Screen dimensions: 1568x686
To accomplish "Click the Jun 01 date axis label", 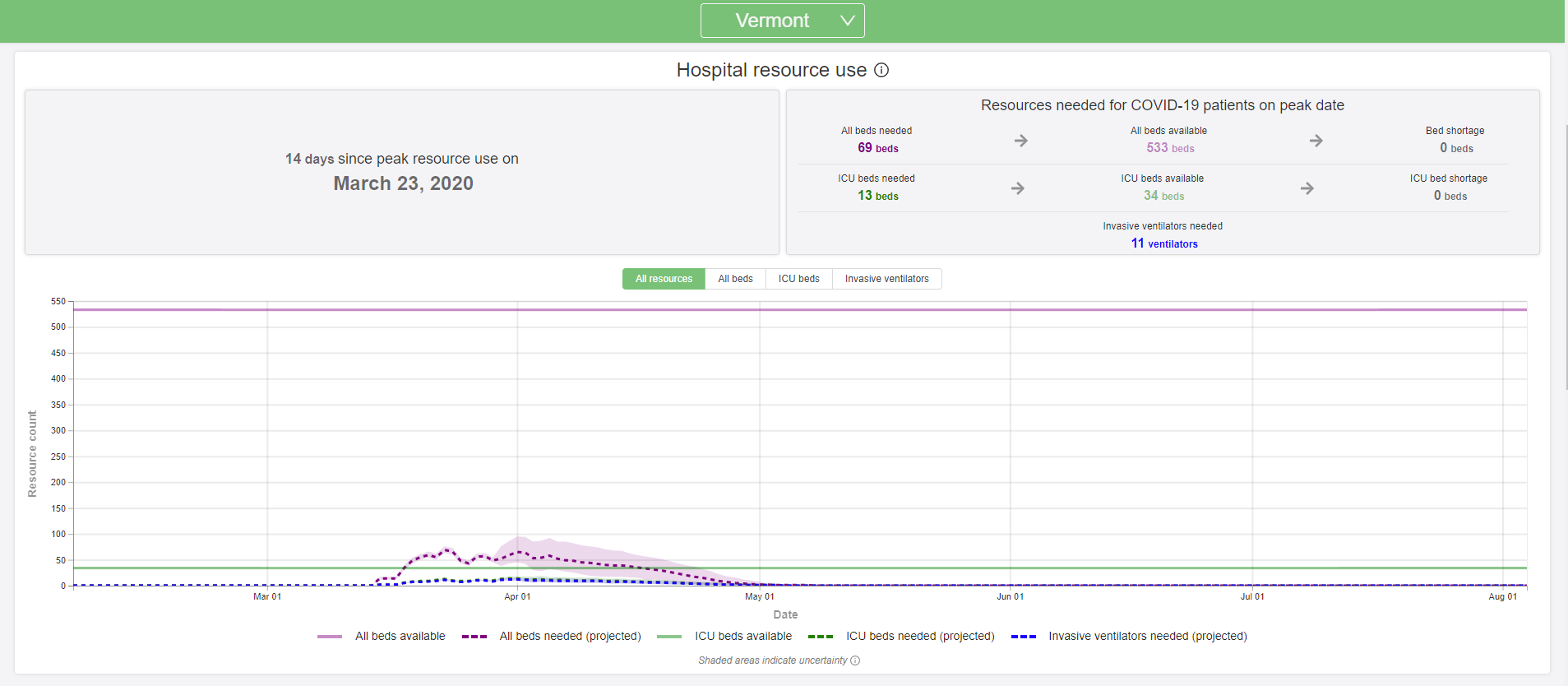I will (1010, 596).
